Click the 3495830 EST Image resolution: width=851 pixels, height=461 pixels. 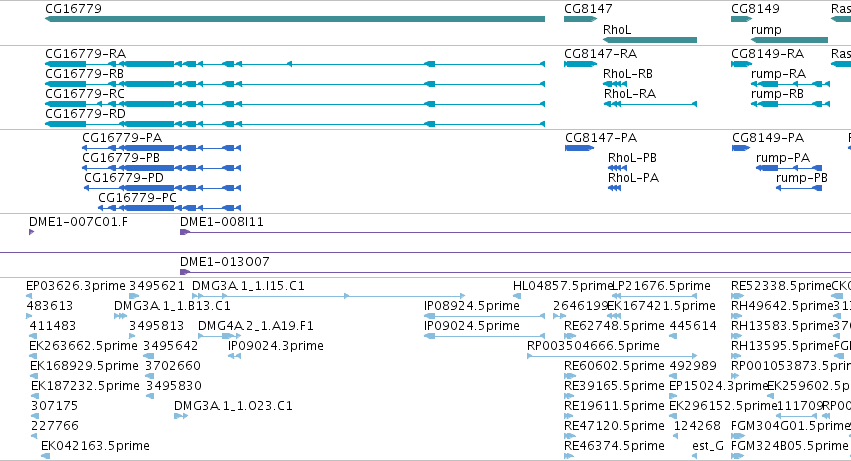(150, 396)
